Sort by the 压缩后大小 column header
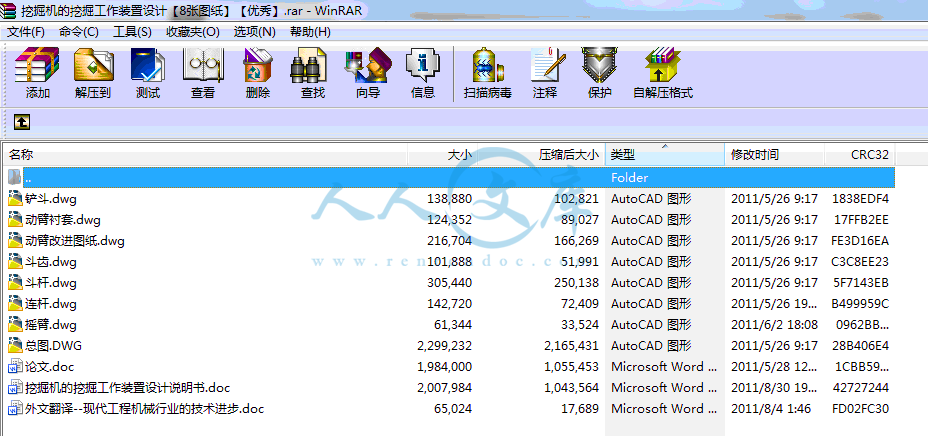This screenshot has height=436, width=928. click(x=542, y=155)
